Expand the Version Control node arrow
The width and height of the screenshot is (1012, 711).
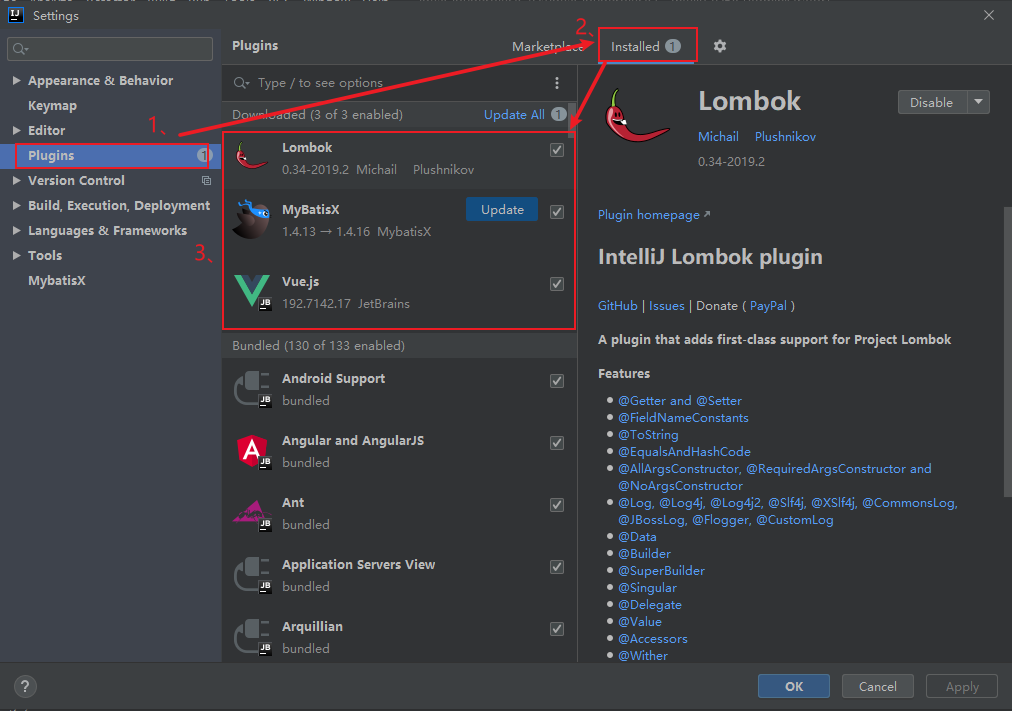[x=16, y=181]
